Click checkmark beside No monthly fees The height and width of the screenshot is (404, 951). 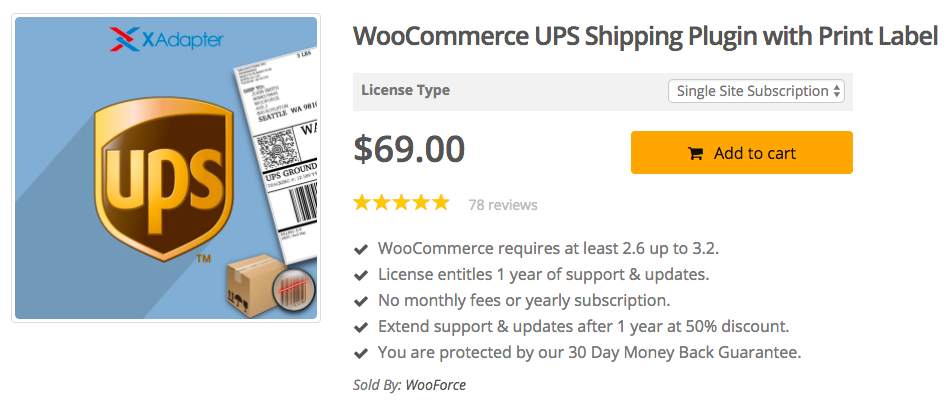tap(361, 300)
